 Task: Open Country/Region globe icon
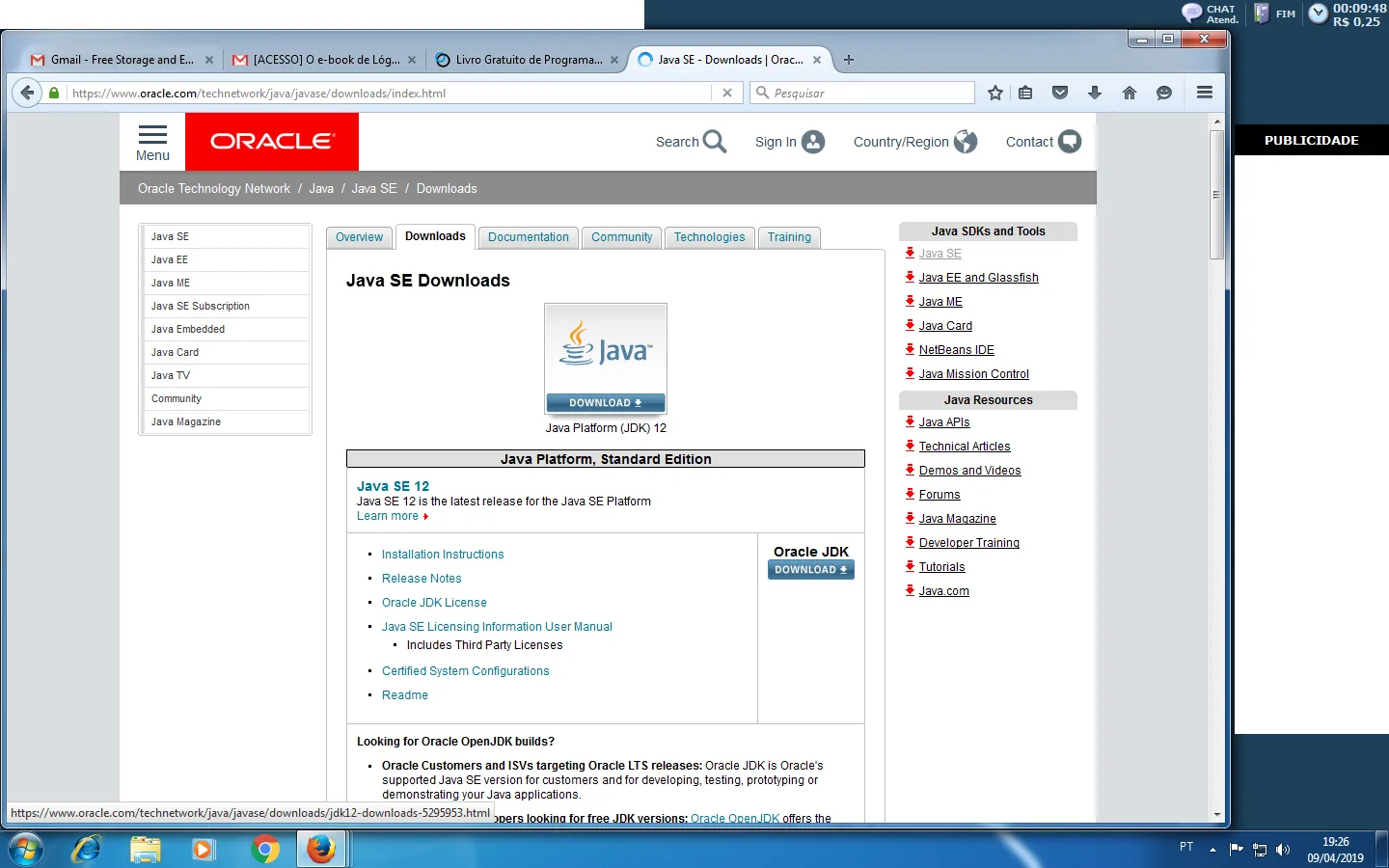[x=966, y=142]
